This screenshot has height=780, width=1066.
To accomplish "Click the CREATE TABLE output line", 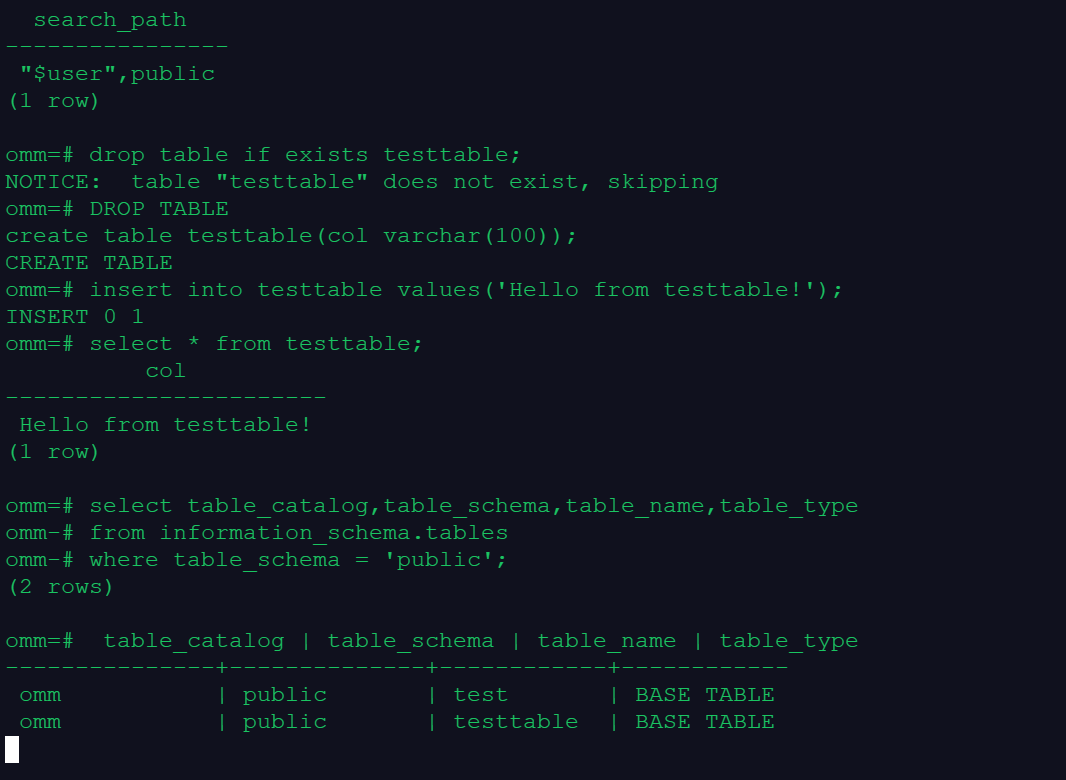I will point(89,263).
